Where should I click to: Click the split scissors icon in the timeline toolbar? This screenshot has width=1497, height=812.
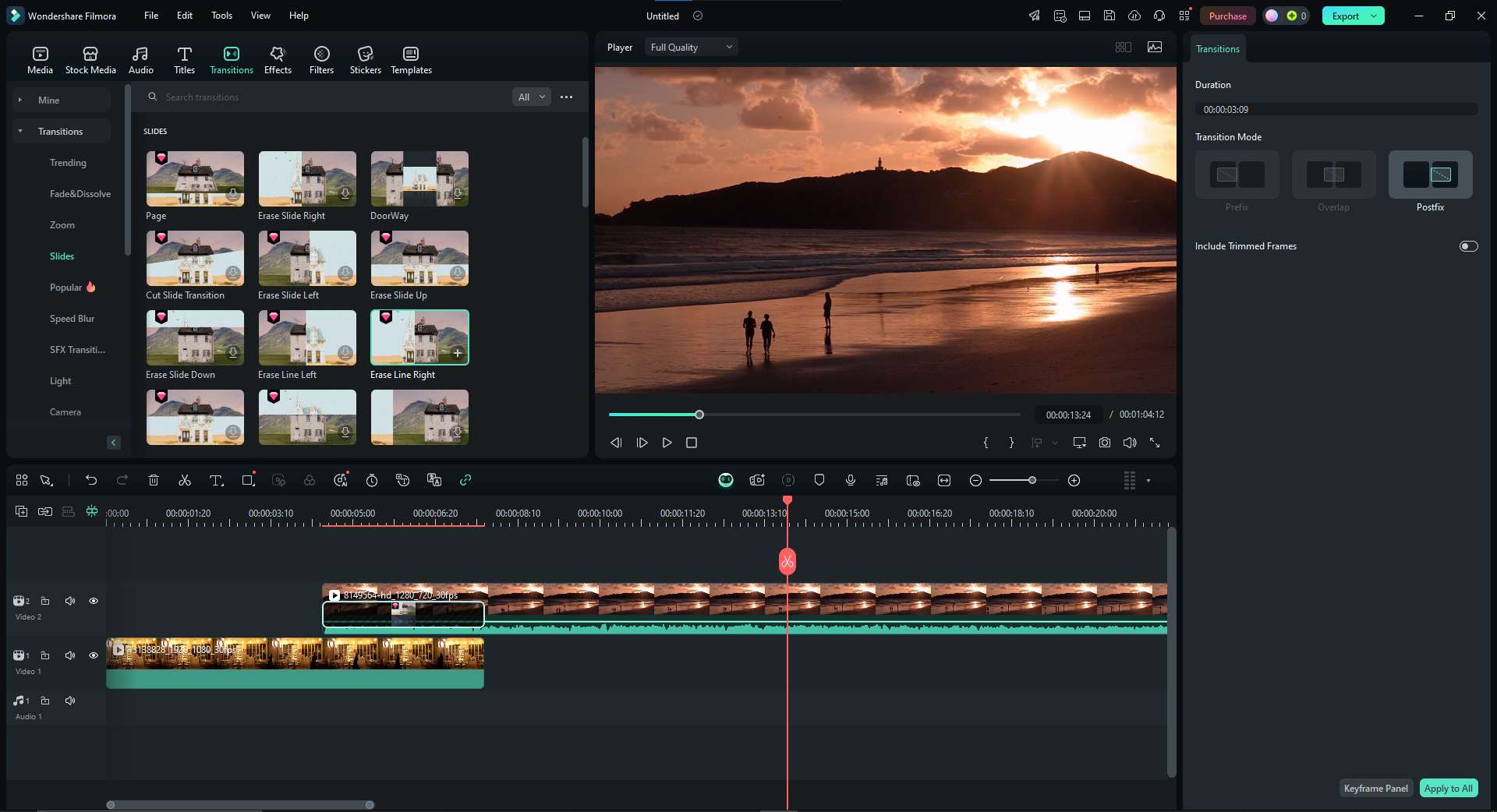(x=185, y=480)
